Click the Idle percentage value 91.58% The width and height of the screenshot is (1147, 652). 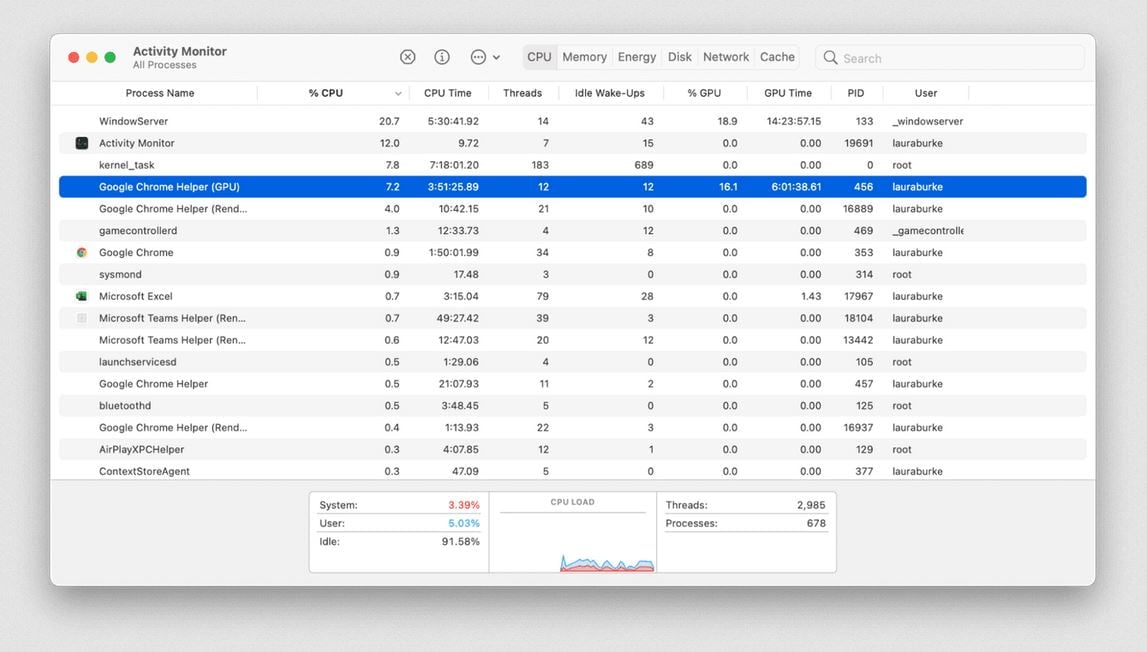461,542
